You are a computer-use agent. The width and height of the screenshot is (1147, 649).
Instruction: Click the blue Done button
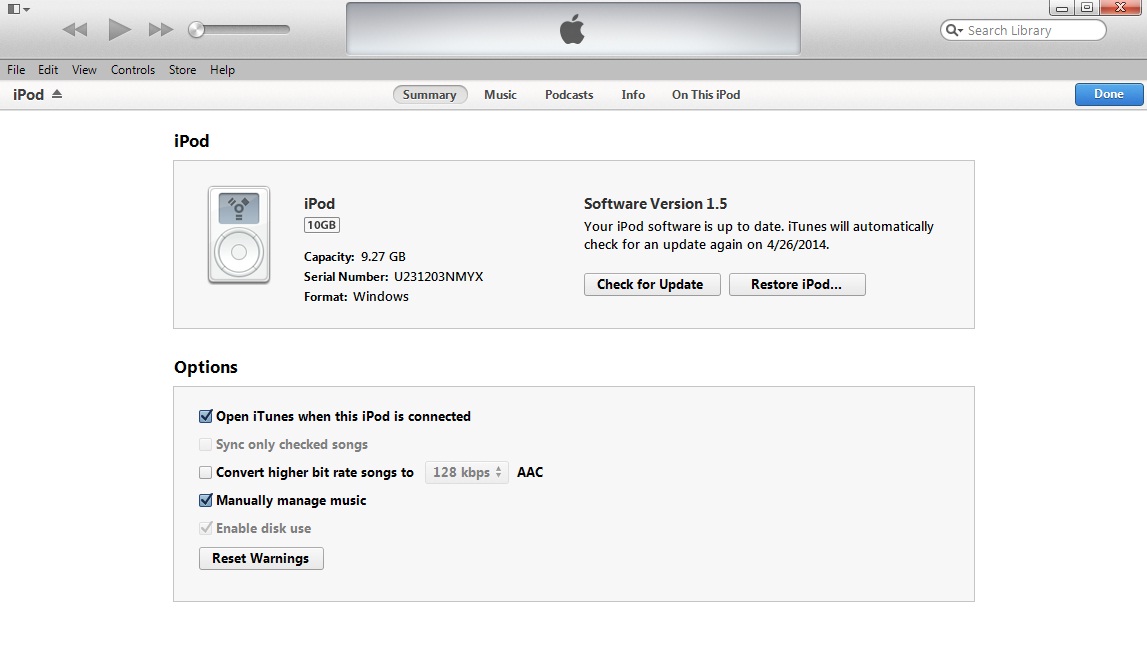[1108, 94]
